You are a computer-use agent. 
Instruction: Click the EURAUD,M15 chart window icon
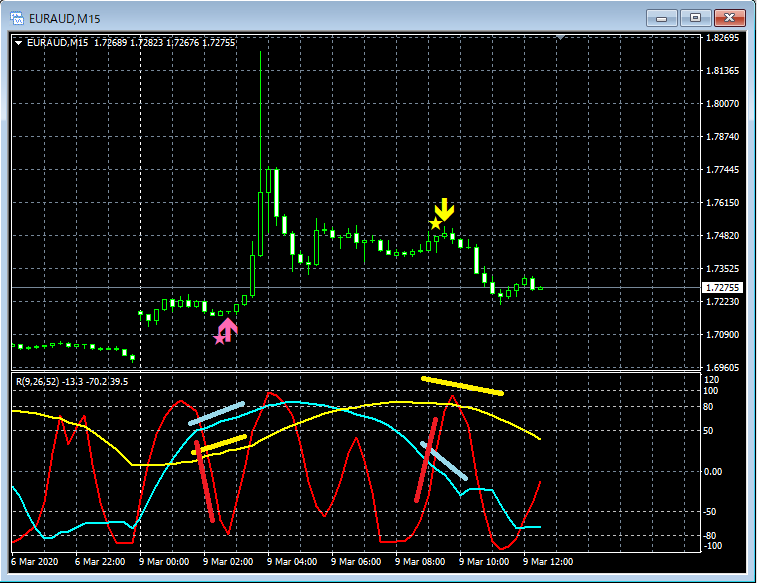click(17, 18)
